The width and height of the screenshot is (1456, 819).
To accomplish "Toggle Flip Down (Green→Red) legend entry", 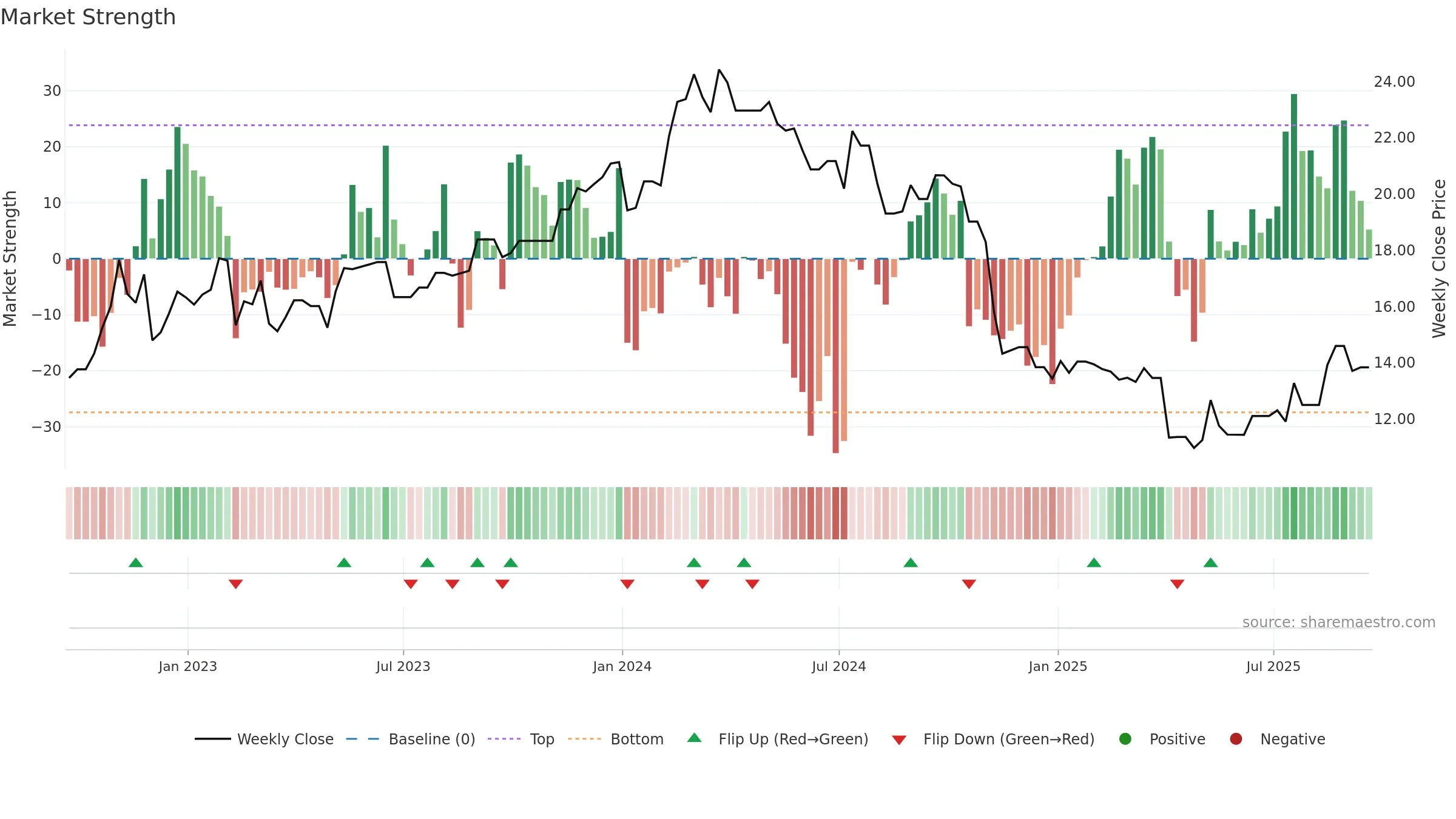I will 993,739.
